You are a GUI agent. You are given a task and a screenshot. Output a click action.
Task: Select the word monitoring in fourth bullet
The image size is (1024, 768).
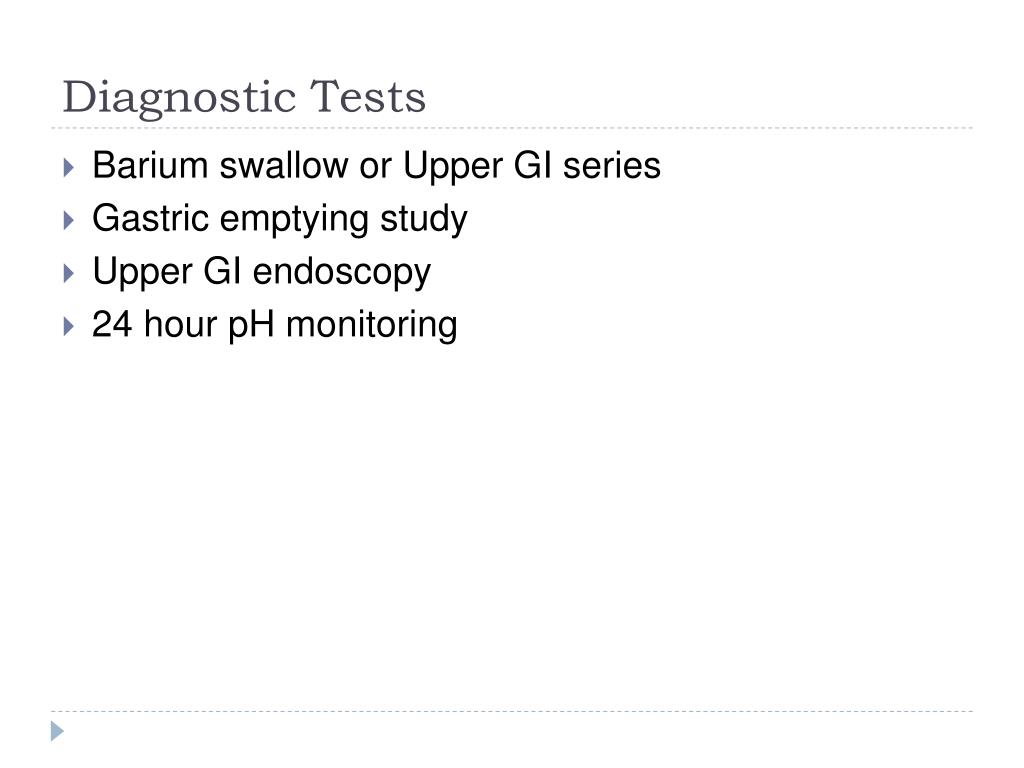[372, 326]
